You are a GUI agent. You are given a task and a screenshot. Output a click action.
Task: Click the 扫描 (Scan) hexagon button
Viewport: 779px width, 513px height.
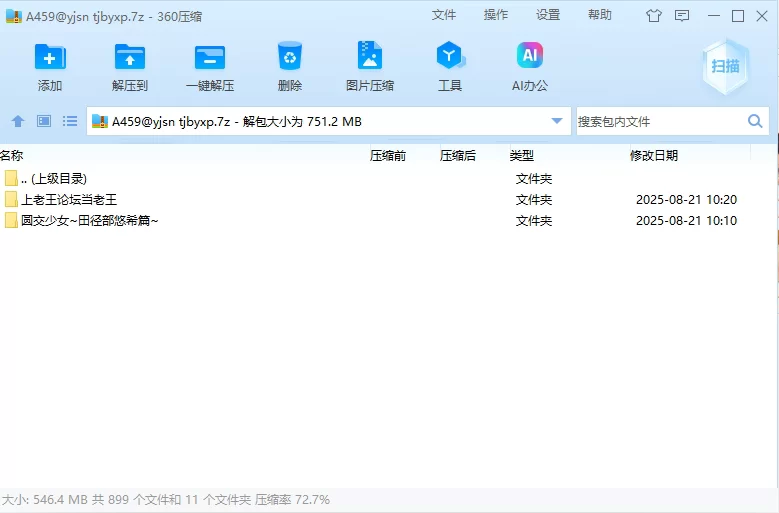click(x=725, y=66)
